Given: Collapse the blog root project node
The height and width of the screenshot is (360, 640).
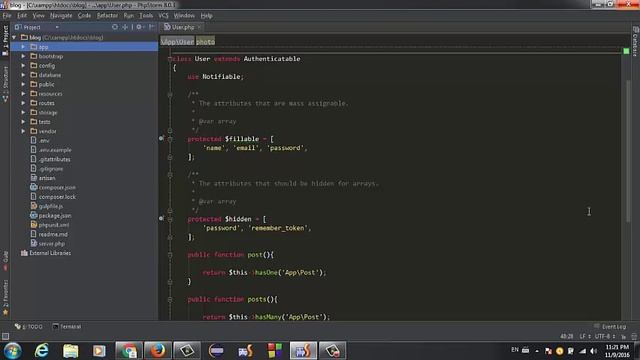Looking at the screenshot, I should [x=14, y=38].
